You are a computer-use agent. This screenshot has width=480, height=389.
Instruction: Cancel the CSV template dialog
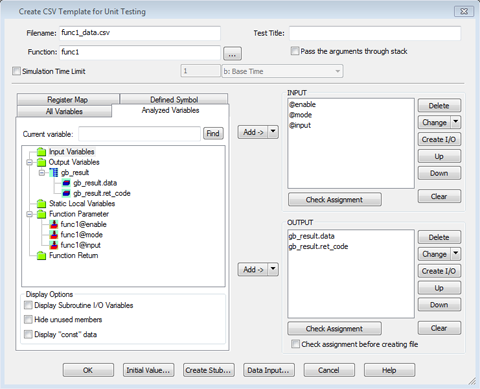(329, 370)
